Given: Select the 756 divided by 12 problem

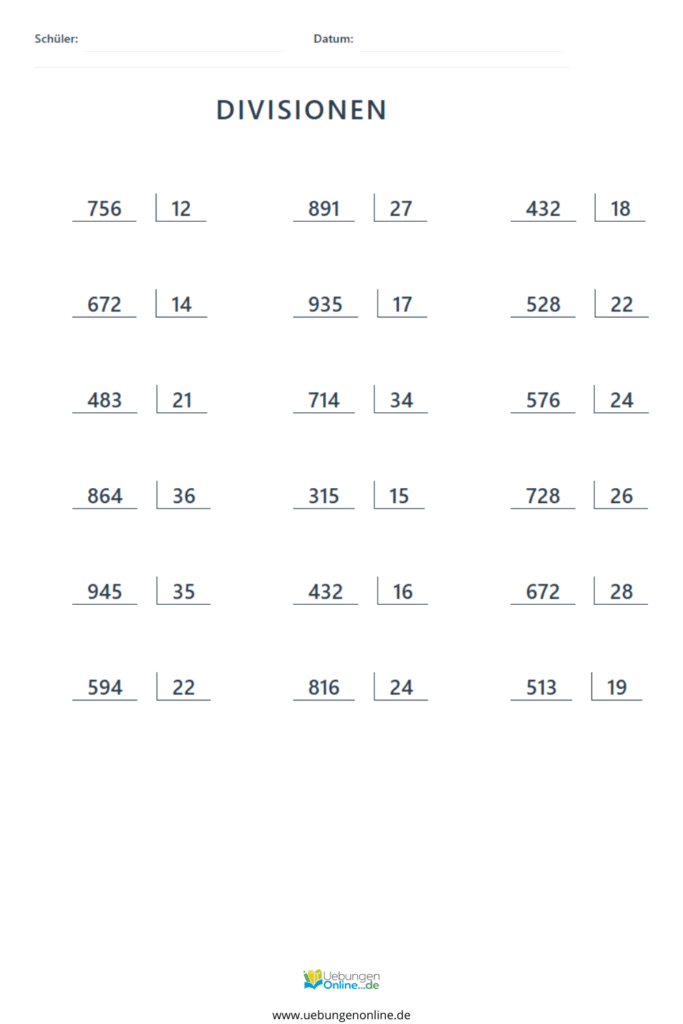Looking at the screenshot, I should click(x=139, y=209).
